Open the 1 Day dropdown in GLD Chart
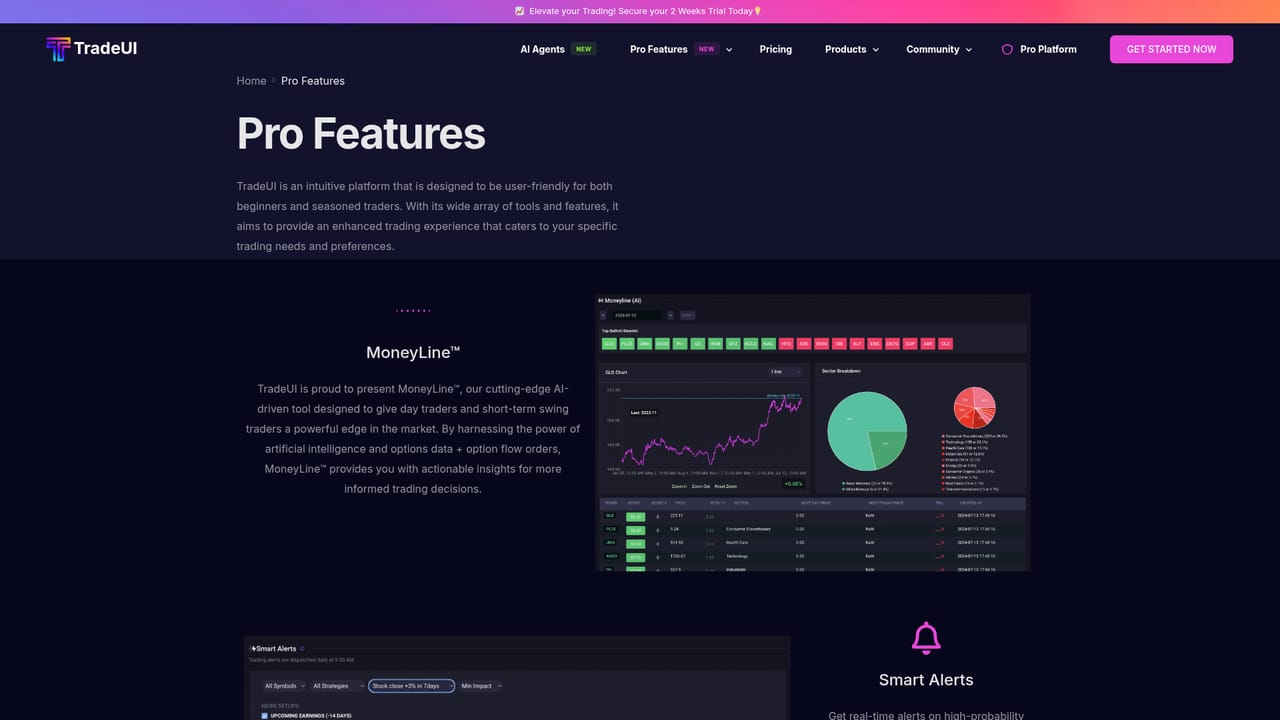 coord(784,372)
